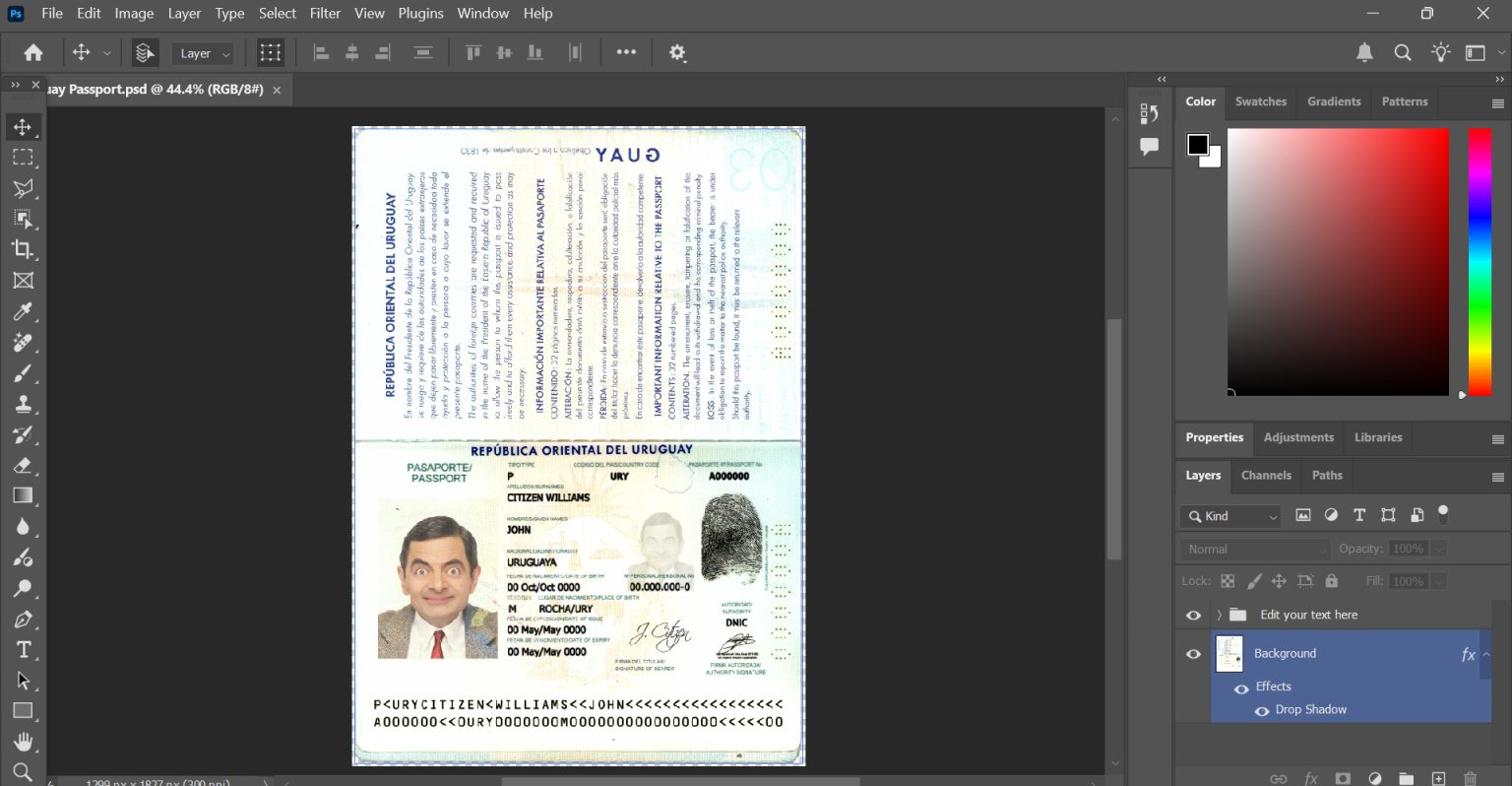The image size is (1512, 786).
Task: Select the Crop tool
Action: click(23, 249)
